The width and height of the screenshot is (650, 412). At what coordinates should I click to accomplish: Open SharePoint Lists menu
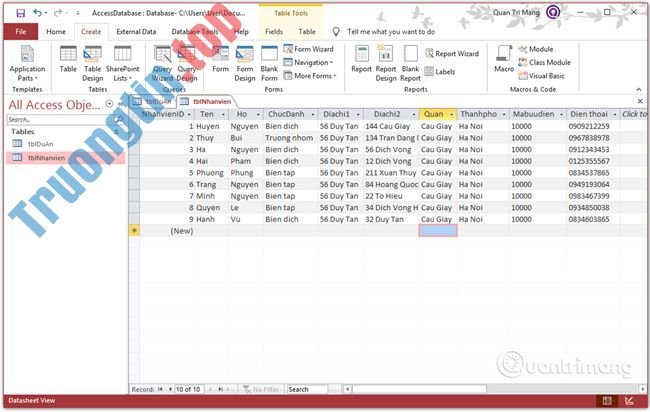click(123, 63)
